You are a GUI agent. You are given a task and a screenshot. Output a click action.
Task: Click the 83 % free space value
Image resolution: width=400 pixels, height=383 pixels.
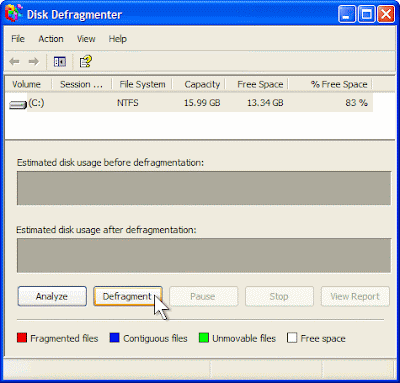coord(356,103)
